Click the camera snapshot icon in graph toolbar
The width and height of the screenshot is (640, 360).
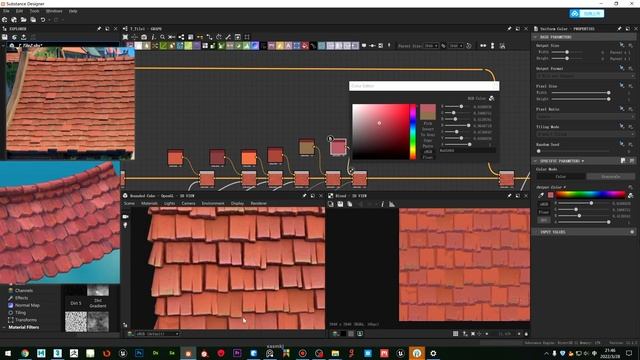click(144, 37)
